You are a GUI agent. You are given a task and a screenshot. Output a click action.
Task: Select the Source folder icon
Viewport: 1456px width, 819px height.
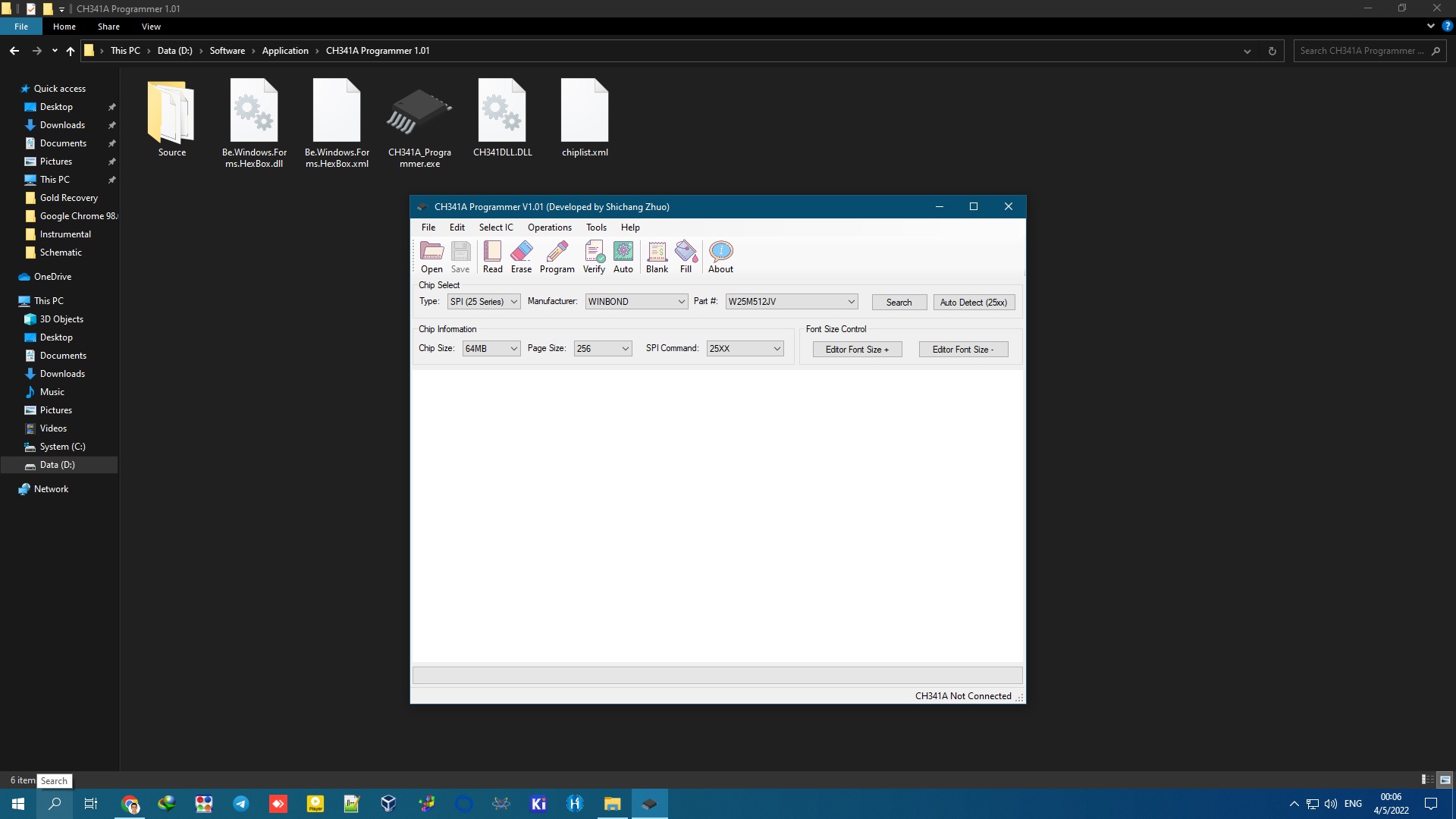click(171, 118)
